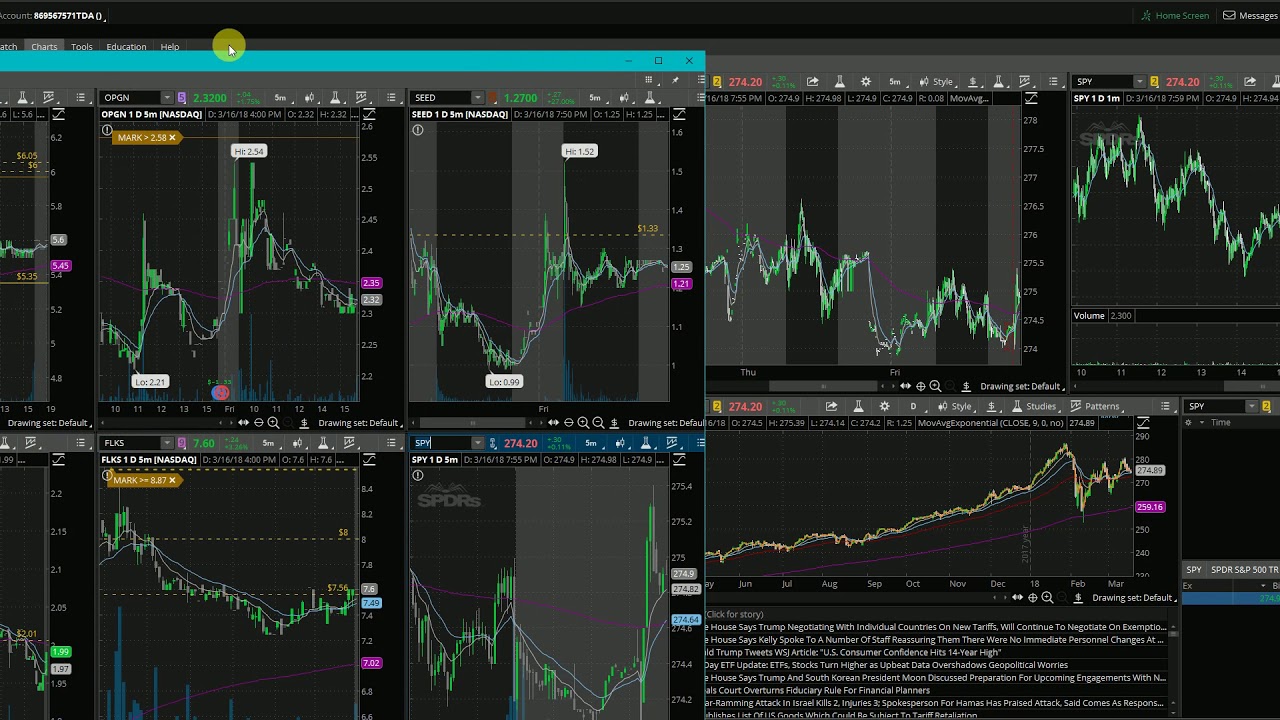The width and height of the screenshot is (1280, 720).
Task: Open SPY 5m chart patterns icon
Action: 672,443
